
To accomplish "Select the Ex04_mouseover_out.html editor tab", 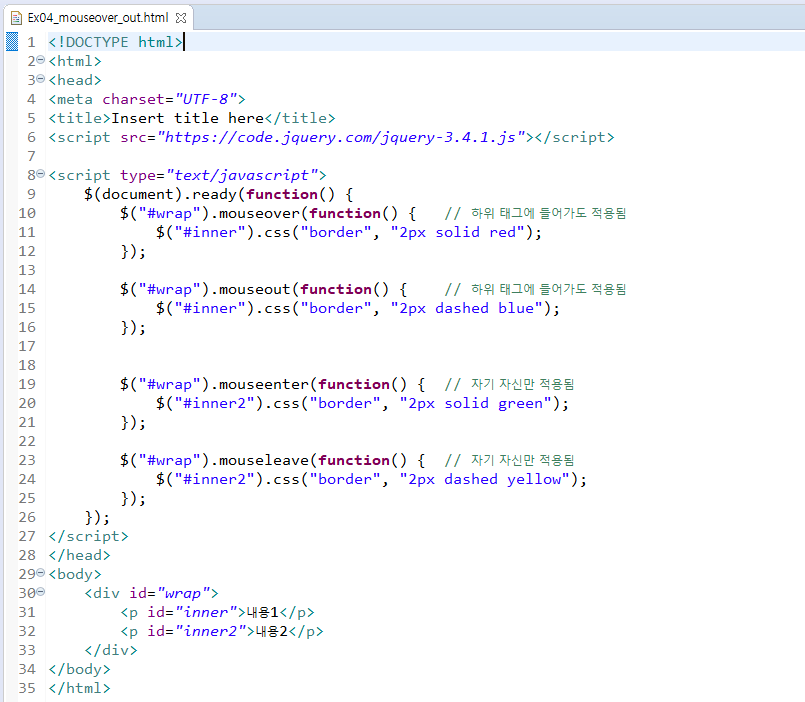I will 98,18.
